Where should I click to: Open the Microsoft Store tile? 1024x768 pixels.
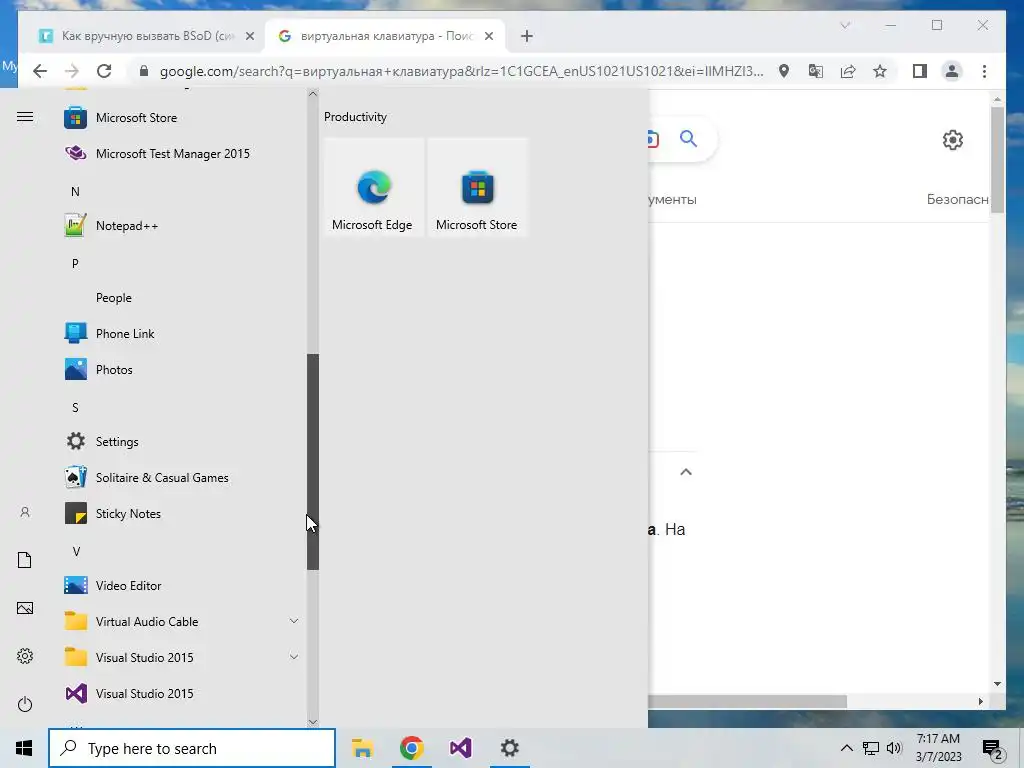pyautogui.click(x=477, y=187)
